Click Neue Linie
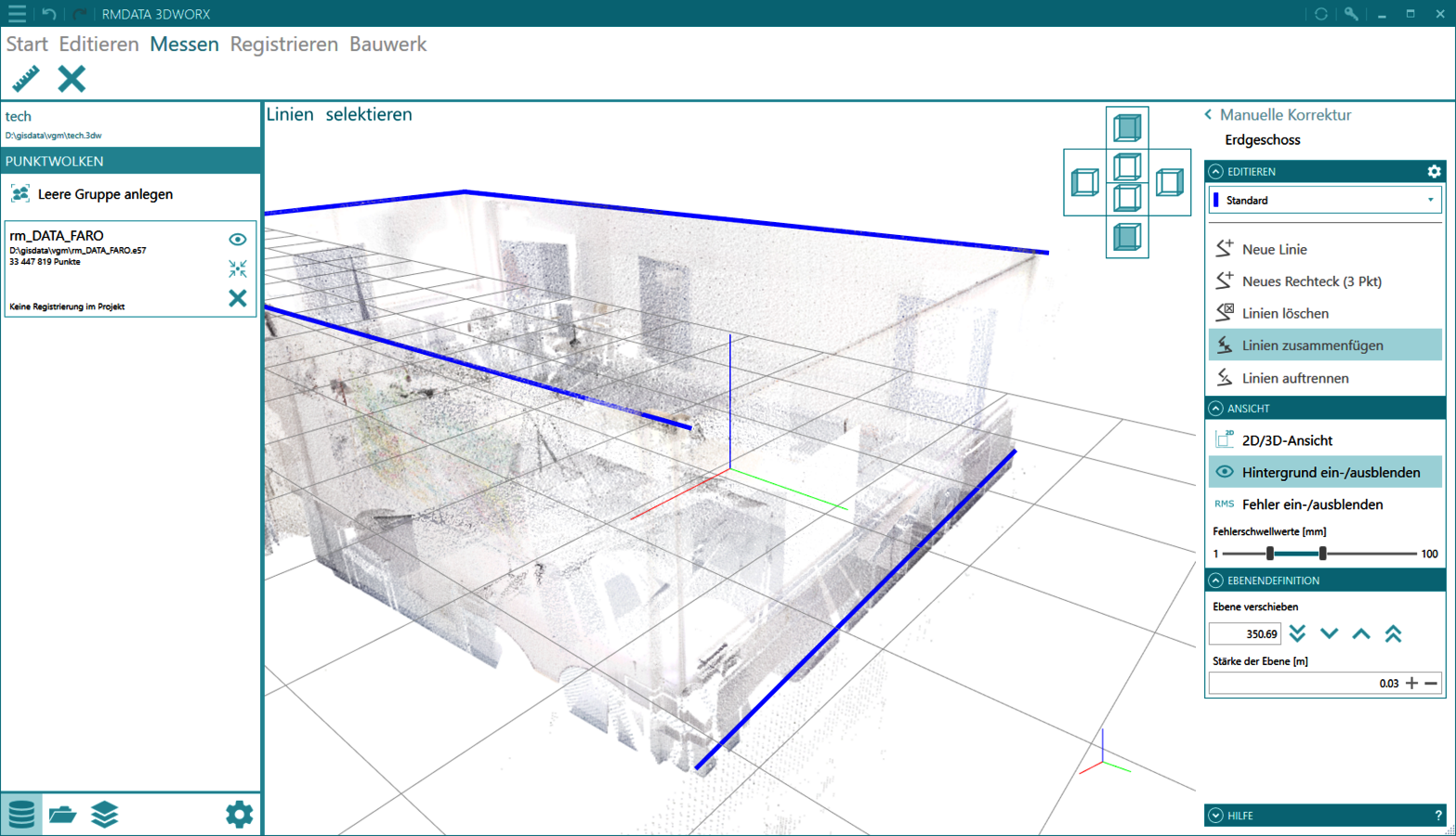1456x836 pixels. pos(1274,249)
